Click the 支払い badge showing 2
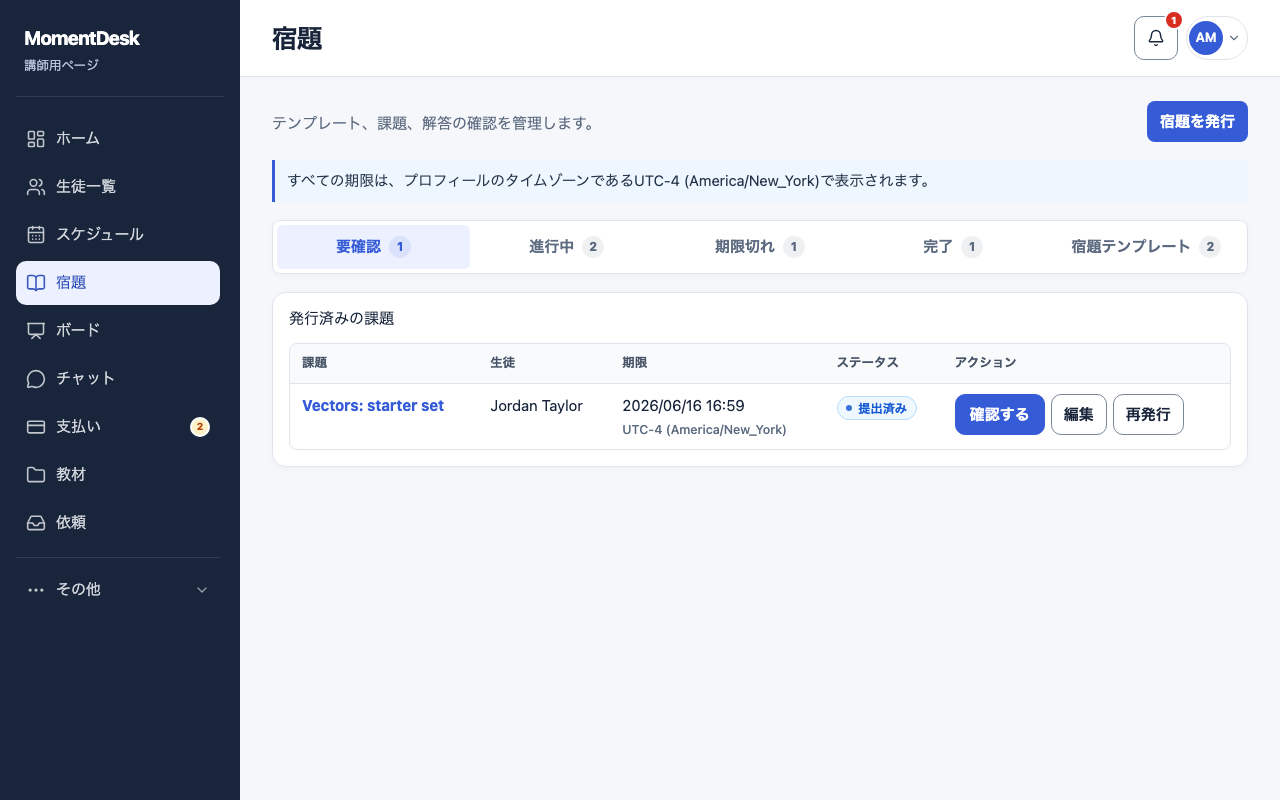The width and height of the screenshot is (1280, 800). 200,427
